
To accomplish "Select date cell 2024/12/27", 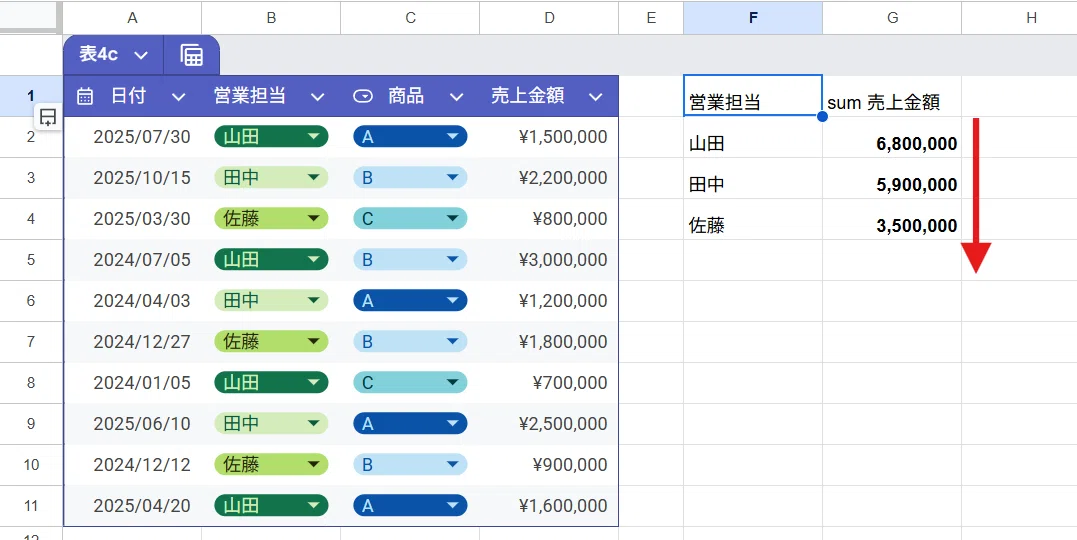I will (x=133, y=341).
